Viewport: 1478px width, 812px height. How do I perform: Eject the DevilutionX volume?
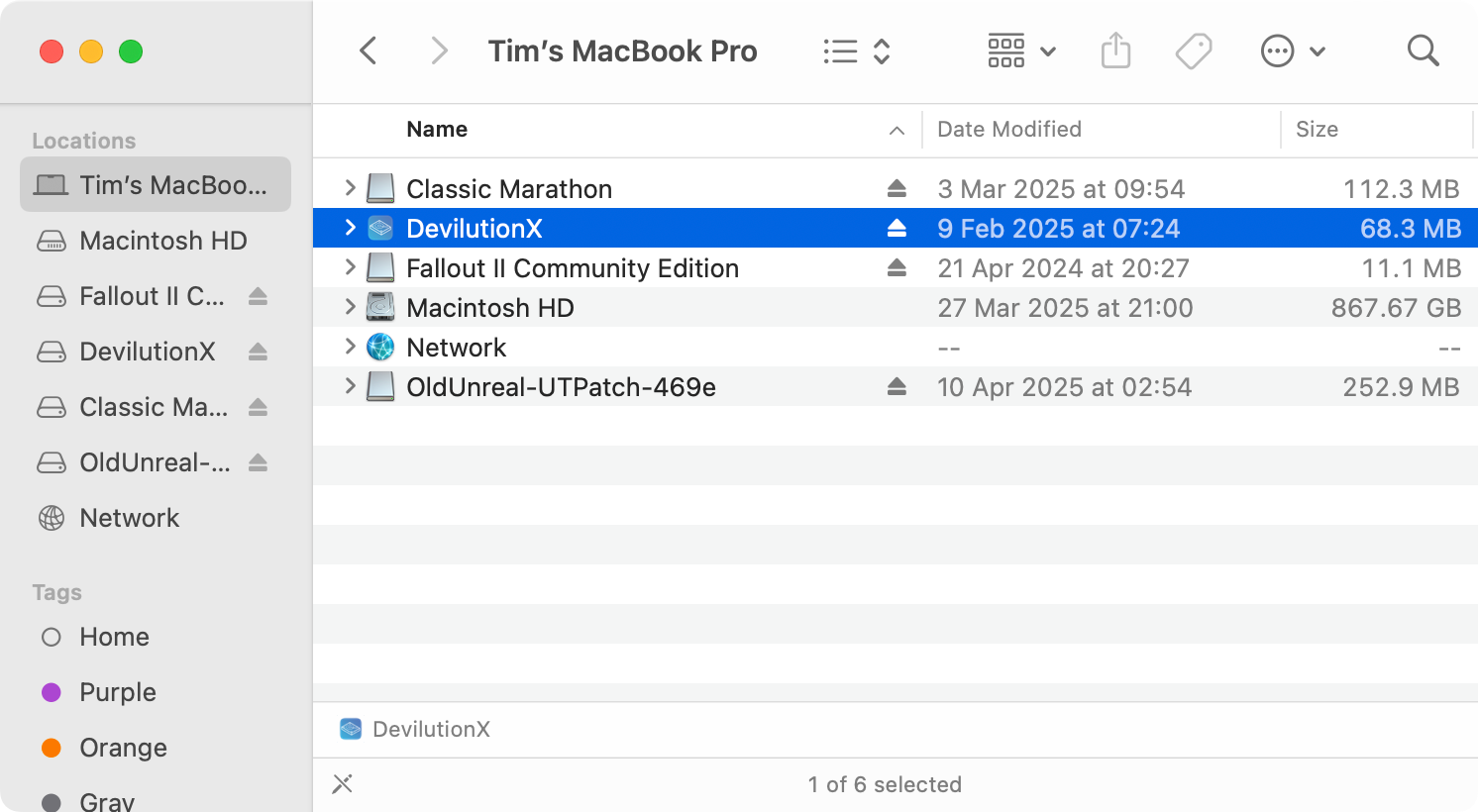(x=895, y=228)
